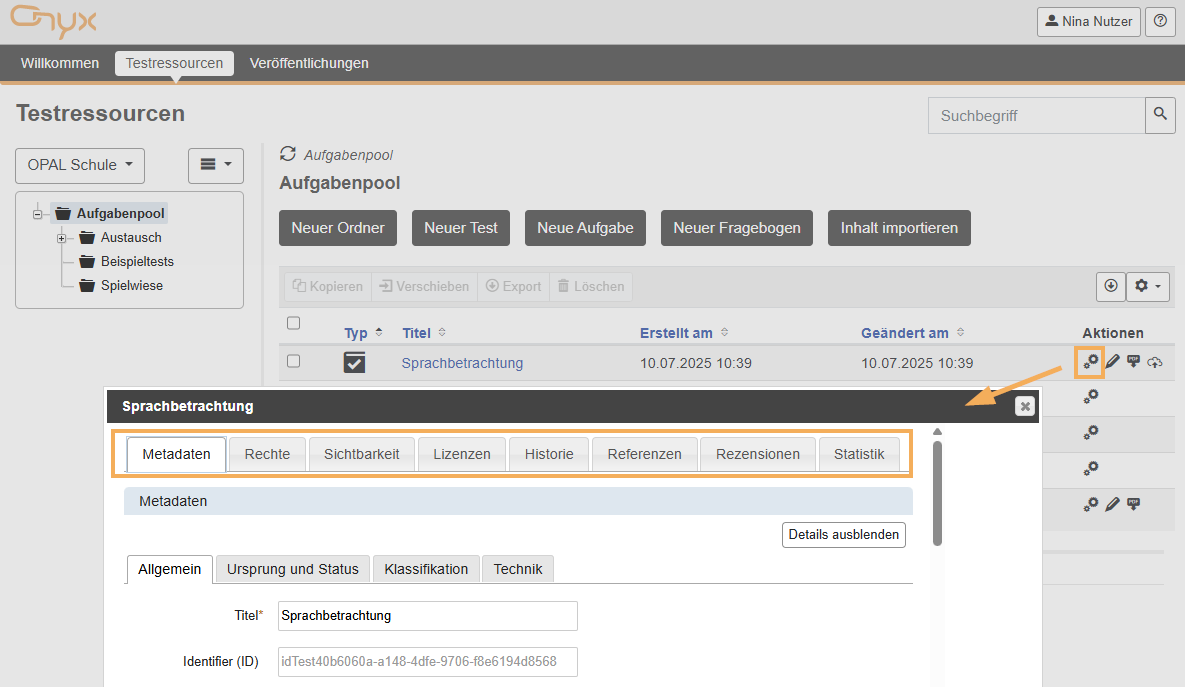Click the Neuer Test button
Screen dimensions: 1185x687
[460, 228]
